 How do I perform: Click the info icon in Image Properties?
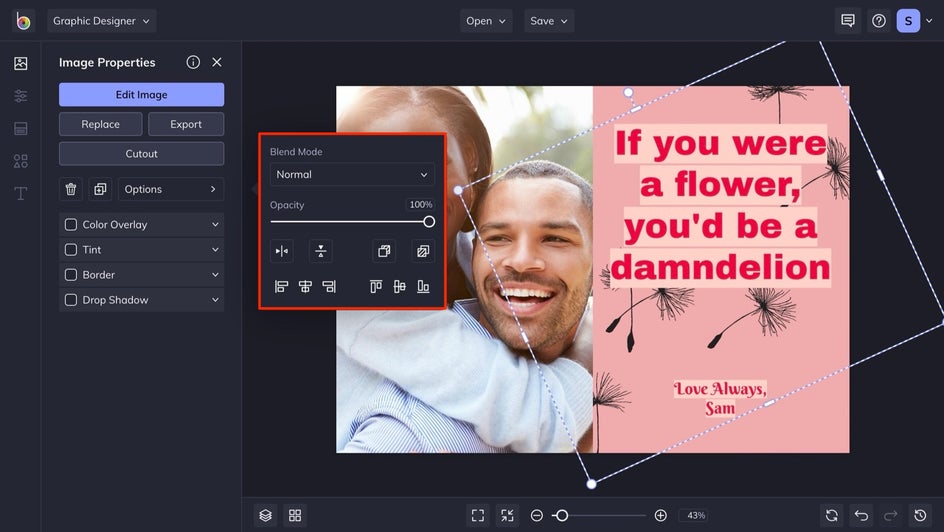pos(193,62)
